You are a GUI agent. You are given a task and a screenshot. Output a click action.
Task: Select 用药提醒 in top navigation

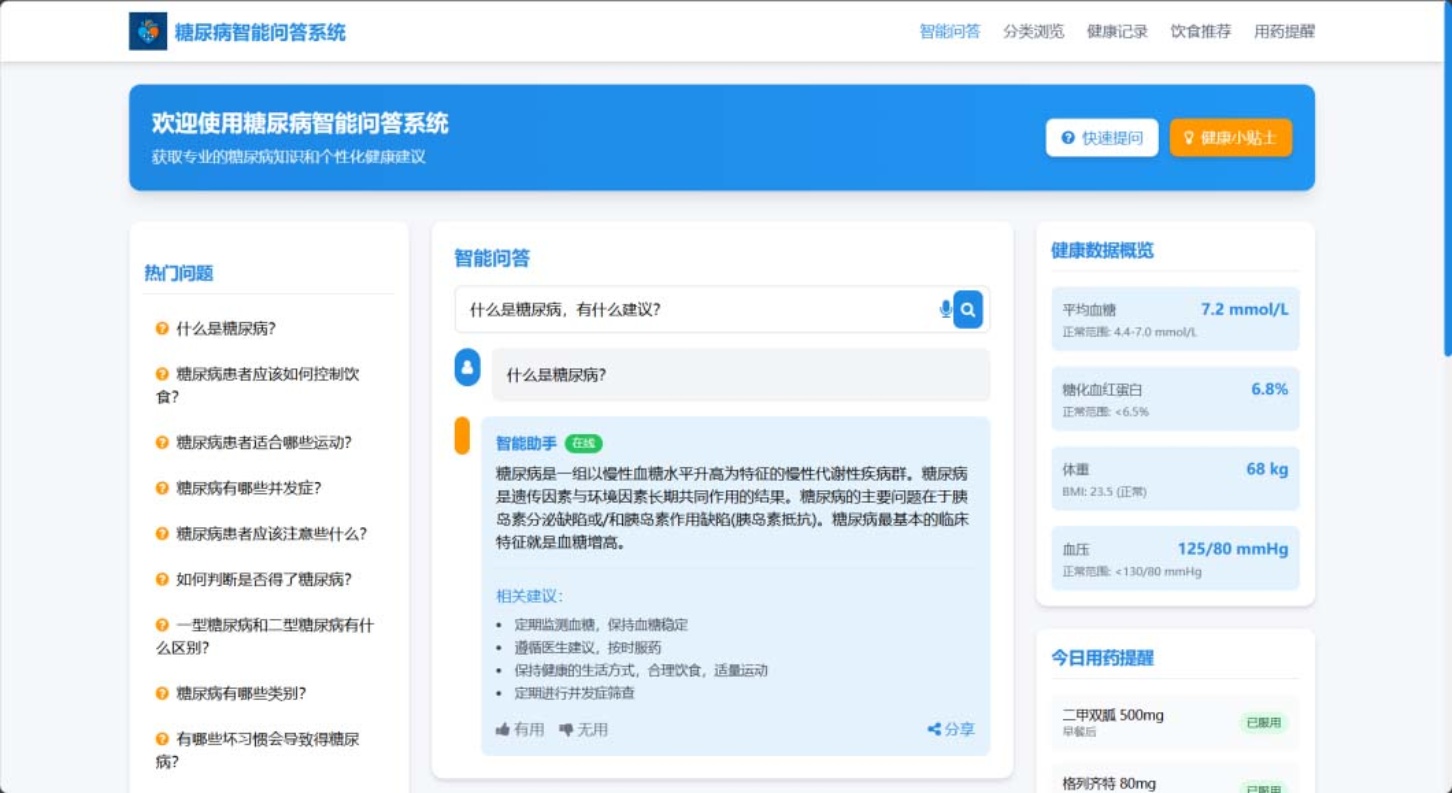point(1284,32)
